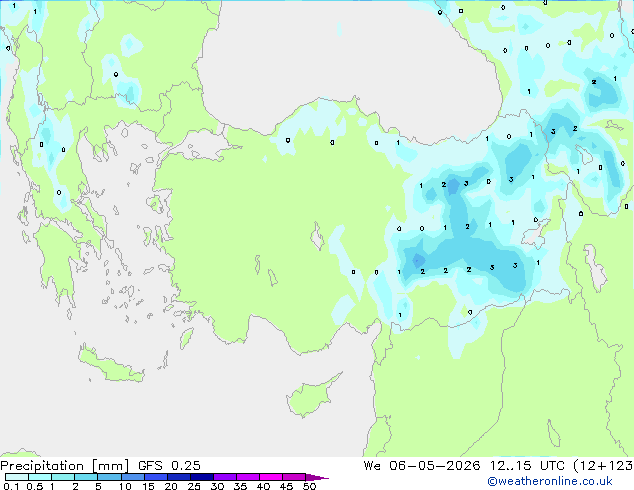This screenshot has width=634, height=490.
Task: Click the 40–45 mm magenta legend box
Action: pos(271,477)
